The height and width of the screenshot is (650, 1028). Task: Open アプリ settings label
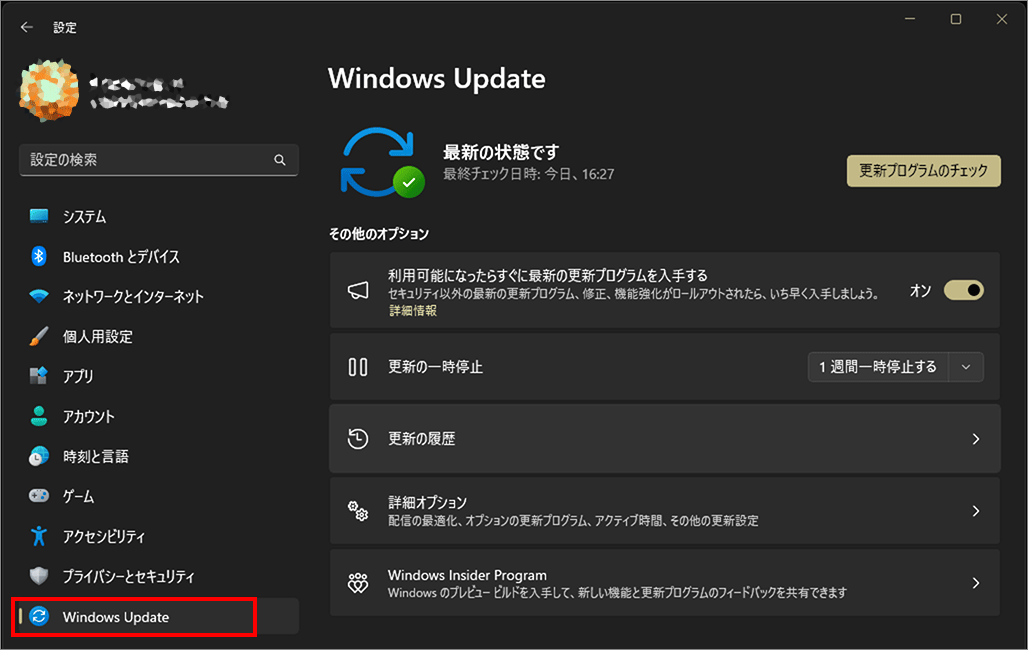pyautogui.click(x=78, y=376)
